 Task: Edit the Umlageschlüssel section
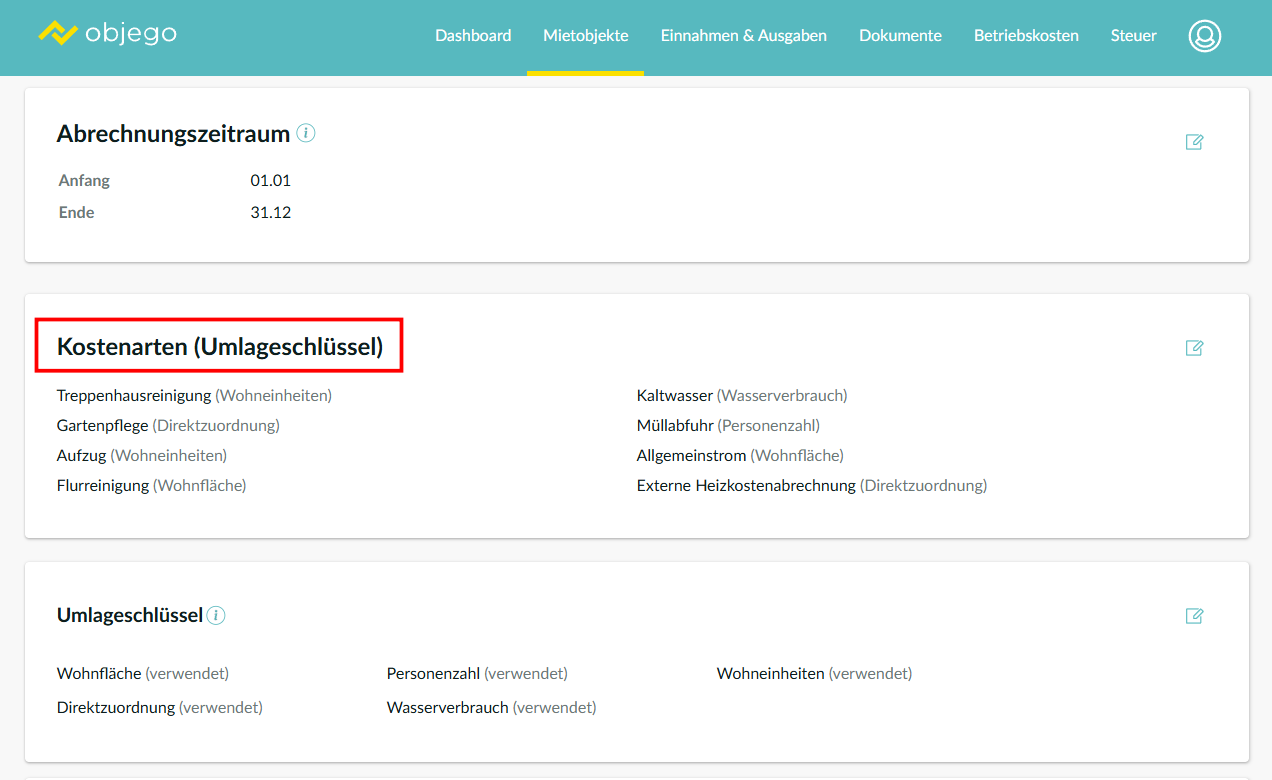point(1194,616)
